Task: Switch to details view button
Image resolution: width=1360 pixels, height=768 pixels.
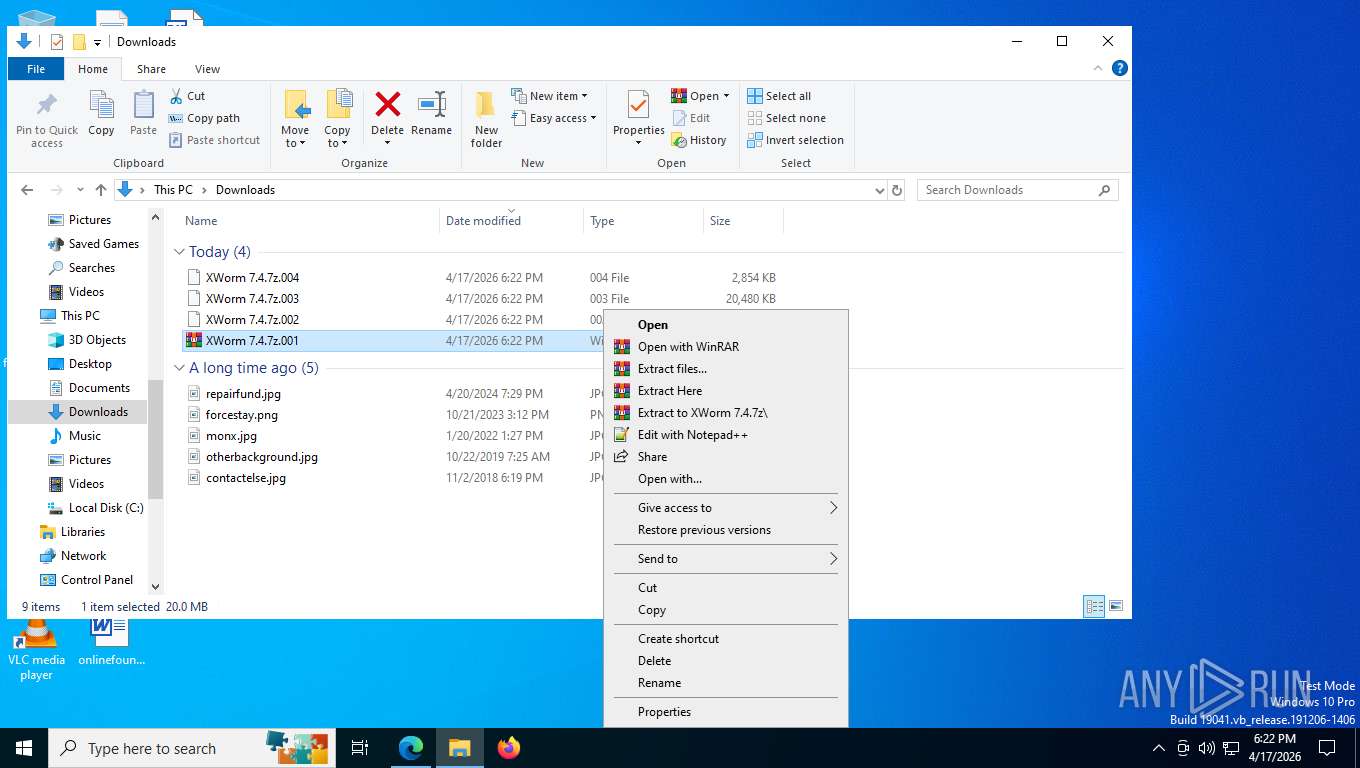Action: [x=1095, y=606]
